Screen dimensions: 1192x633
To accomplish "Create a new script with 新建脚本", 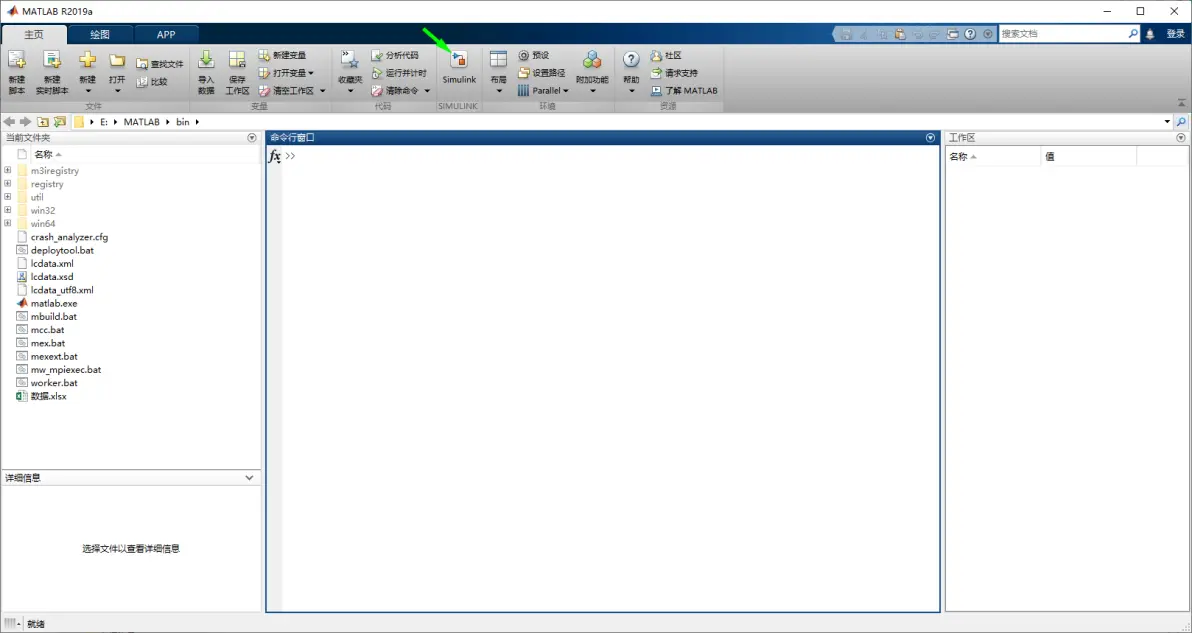I will pyautogui.click(x=17, y=72).
